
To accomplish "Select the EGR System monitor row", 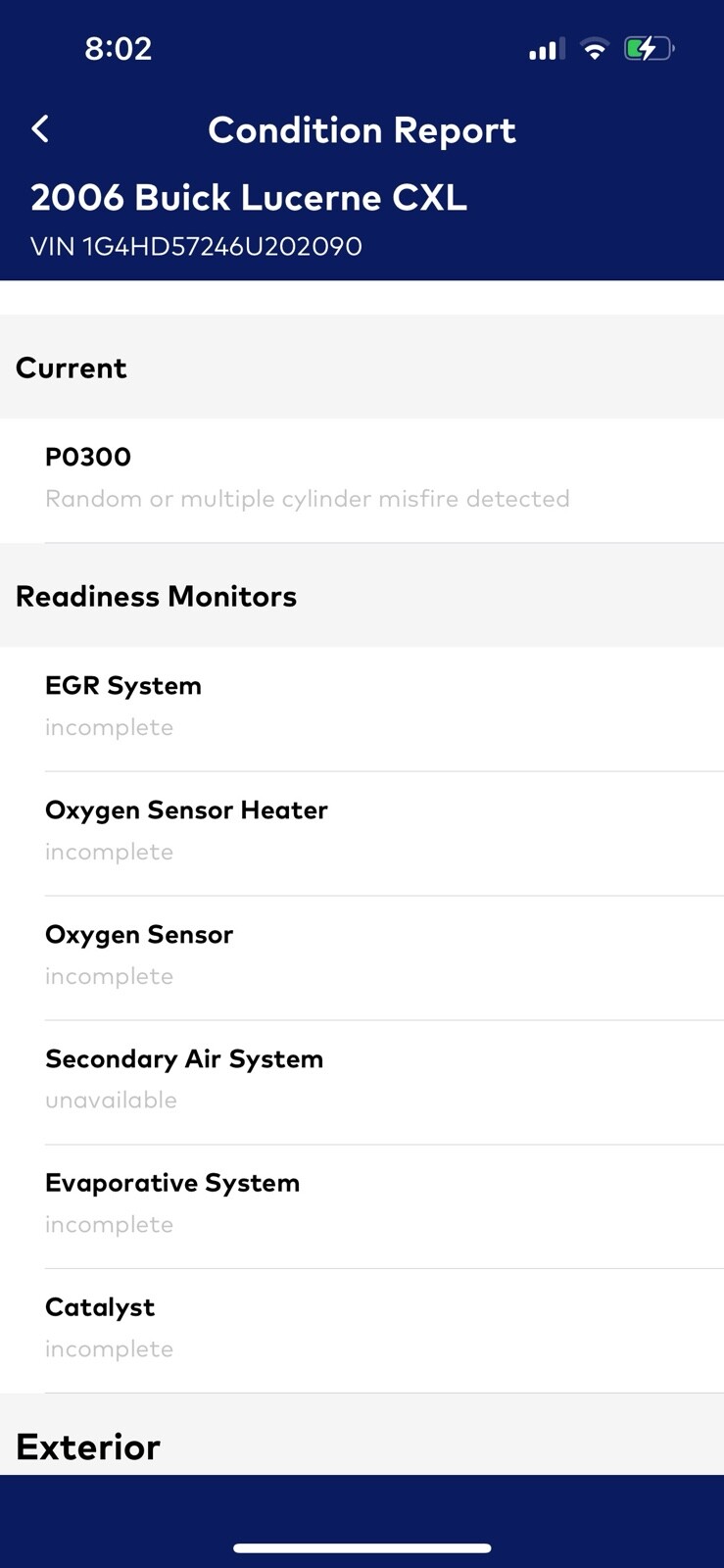I will [362, 706].
